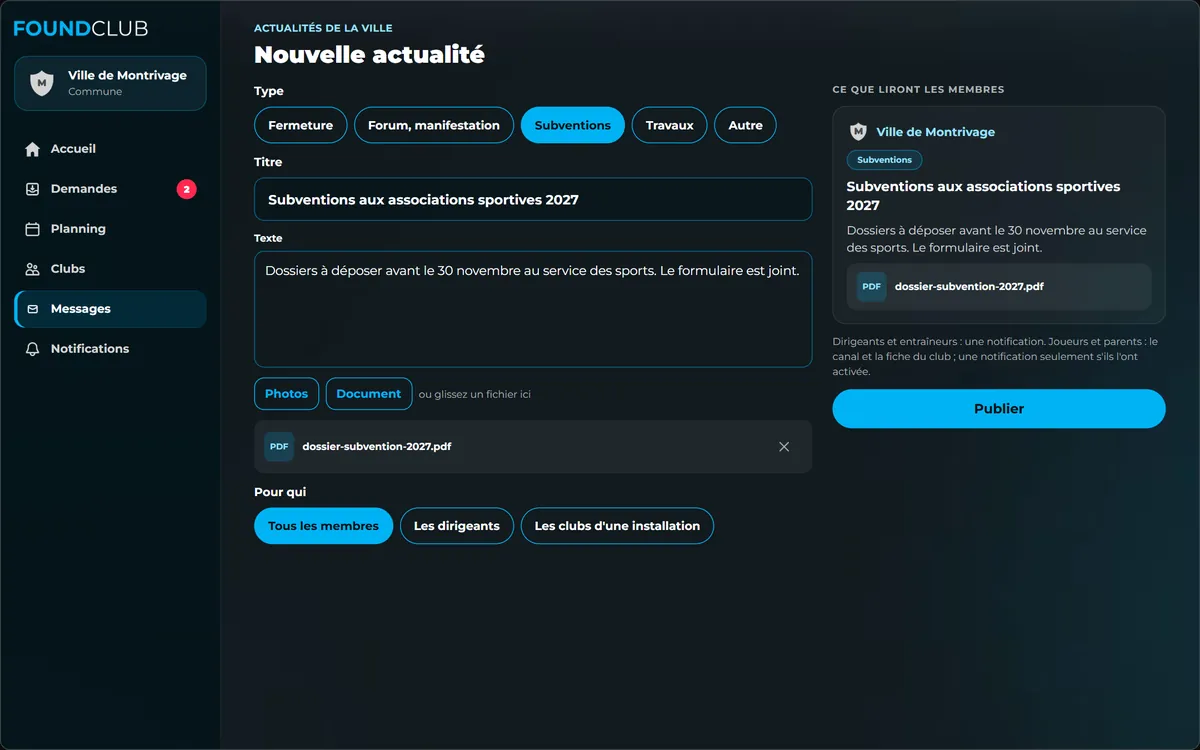Viewport: 1200px width, 750px height.
Task: Click the notification note about Dirigeants et entraîneurs
Action: (995, 356)
